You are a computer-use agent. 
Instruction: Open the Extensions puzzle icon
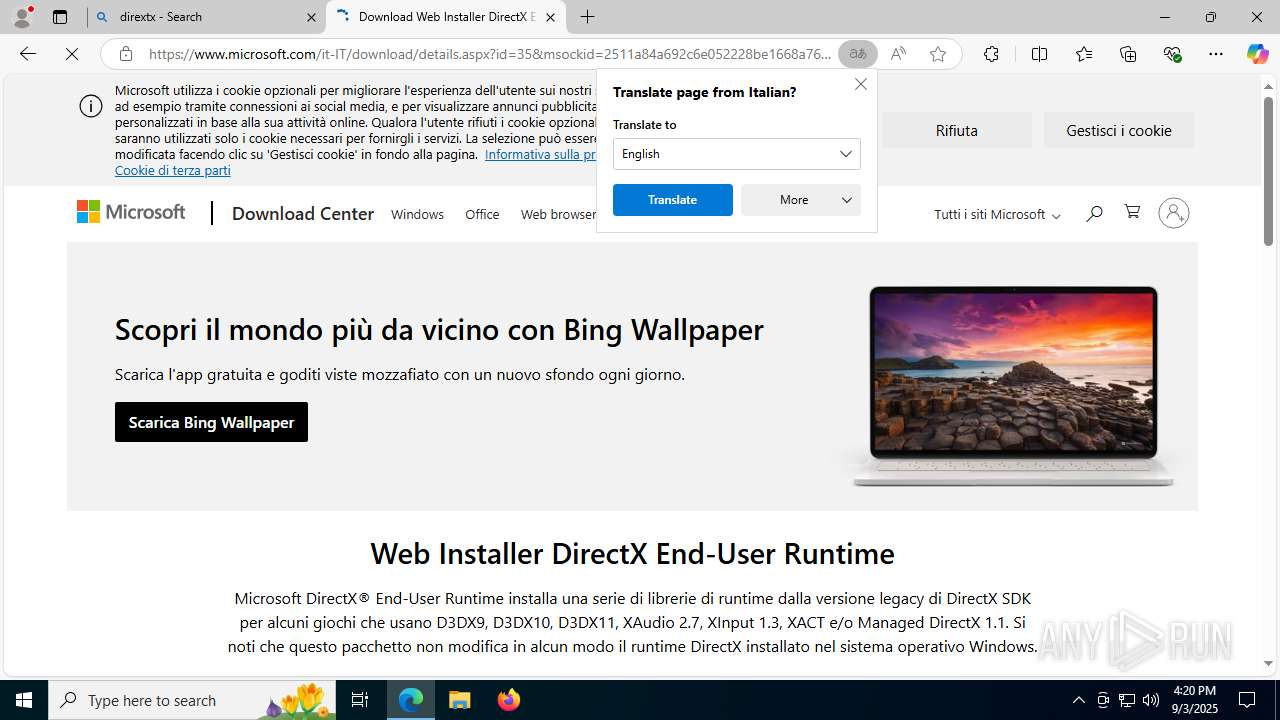(991, 54)
